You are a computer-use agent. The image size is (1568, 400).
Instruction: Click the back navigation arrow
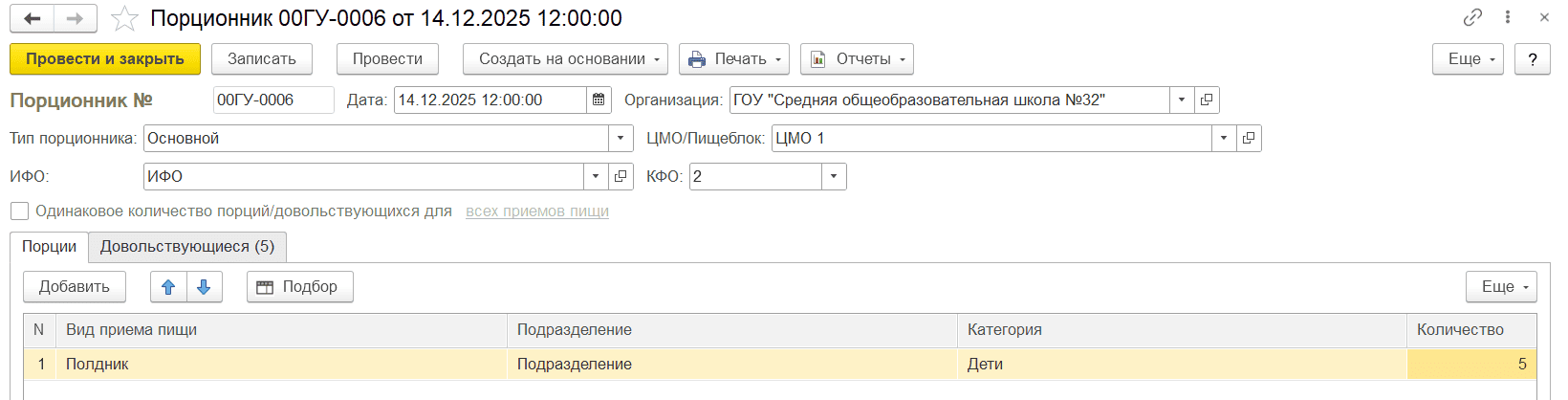32,18
